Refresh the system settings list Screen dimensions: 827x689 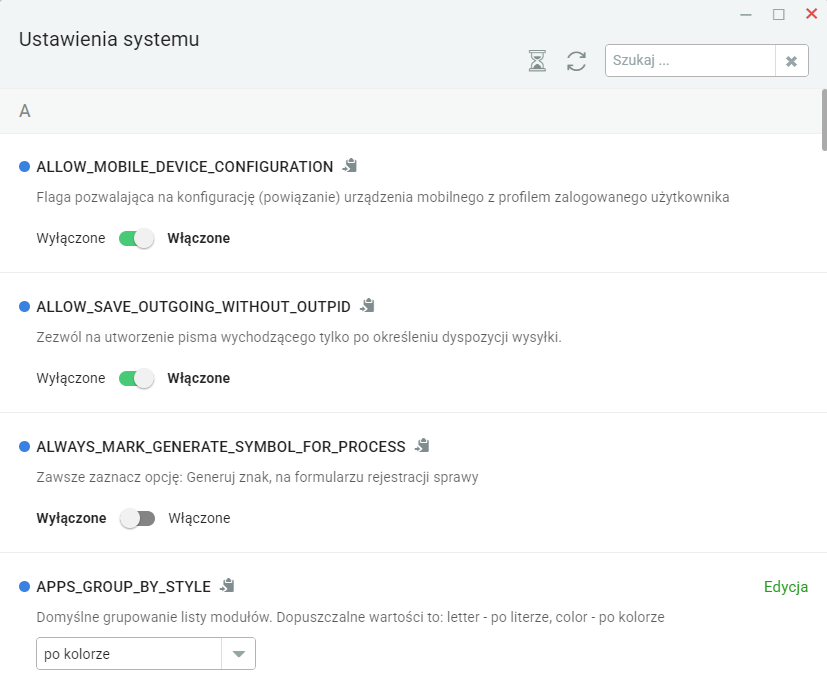point(576,61)
